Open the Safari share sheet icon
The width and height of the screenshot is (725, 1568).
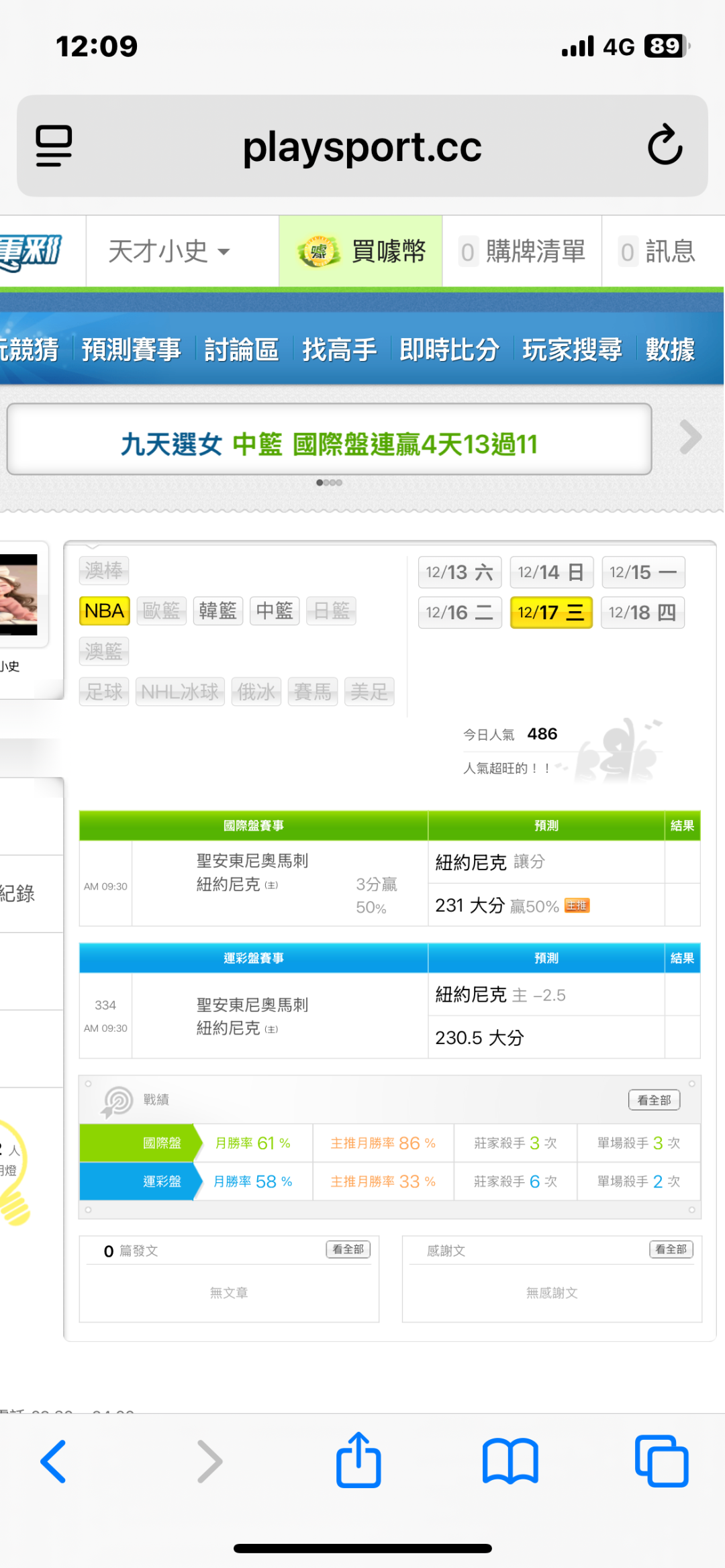tap(358, 1459)
